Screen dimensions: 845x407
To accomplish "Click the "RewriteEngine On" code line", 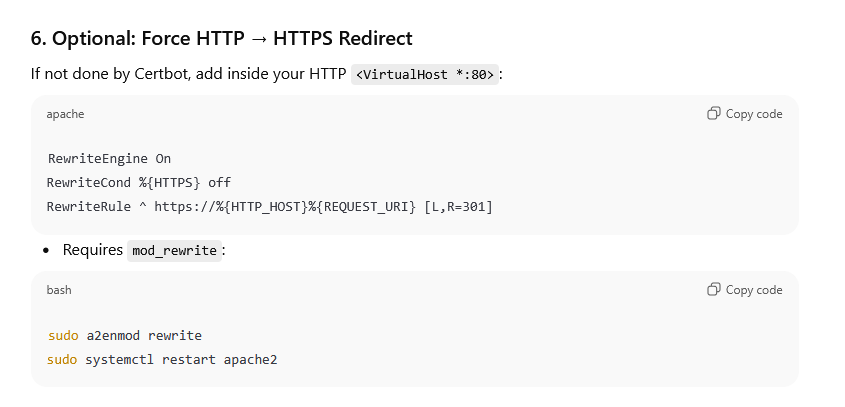I will [x=109, y=158].
